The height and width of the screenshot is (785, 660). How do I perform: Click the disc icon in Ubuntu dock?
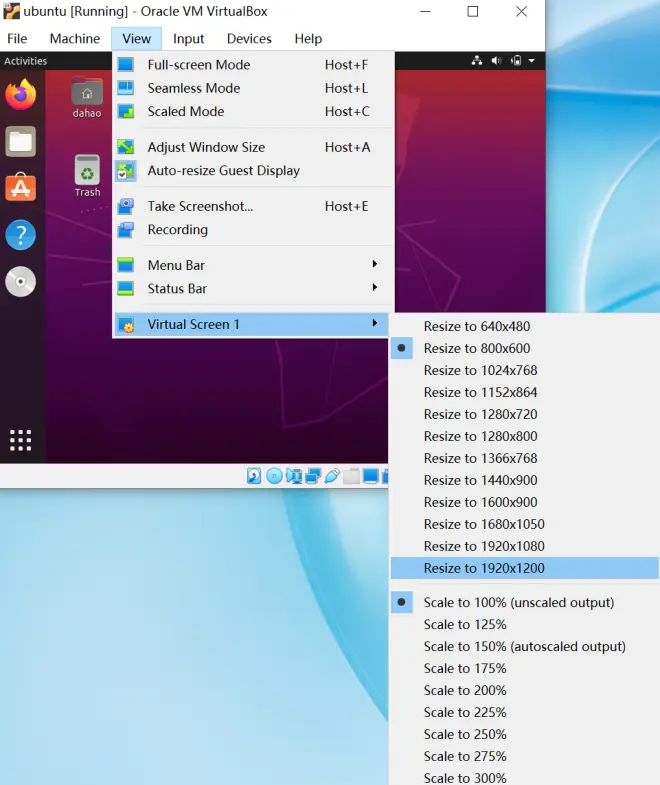coord(21,281)
